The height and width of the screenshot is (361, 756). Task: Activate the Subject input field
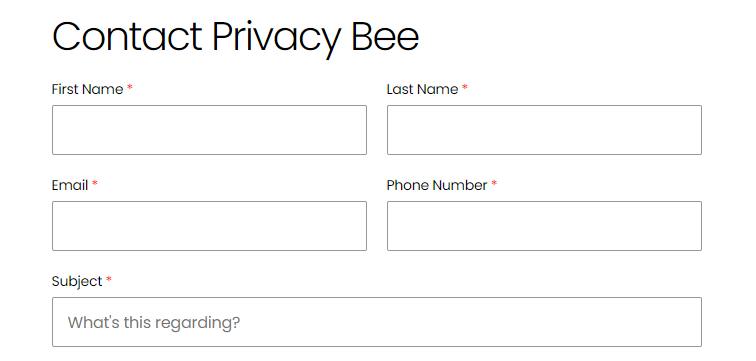click(377, 322)
